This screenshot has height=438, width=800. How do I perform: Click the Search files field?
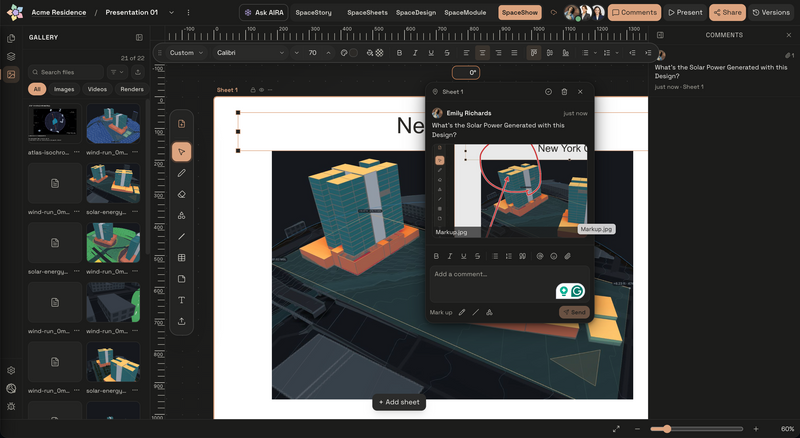coord(66,72)
